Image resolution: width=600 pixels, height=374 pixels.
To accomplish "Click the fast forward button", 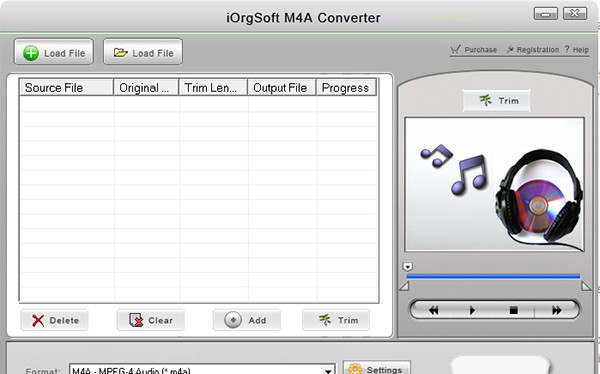I will click(556, 310).
